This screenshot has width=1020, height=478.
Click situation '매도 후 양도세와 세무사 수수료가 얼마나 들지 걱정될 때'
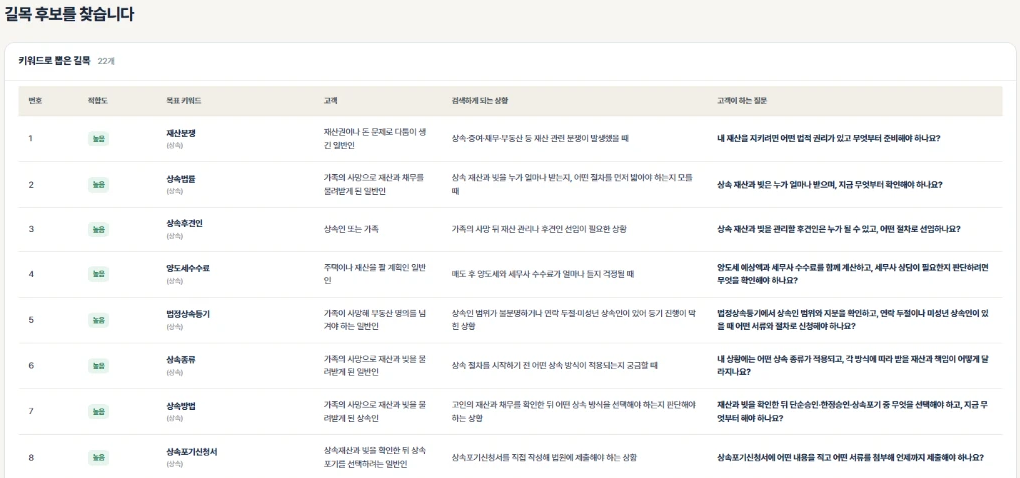coord(543,274)
